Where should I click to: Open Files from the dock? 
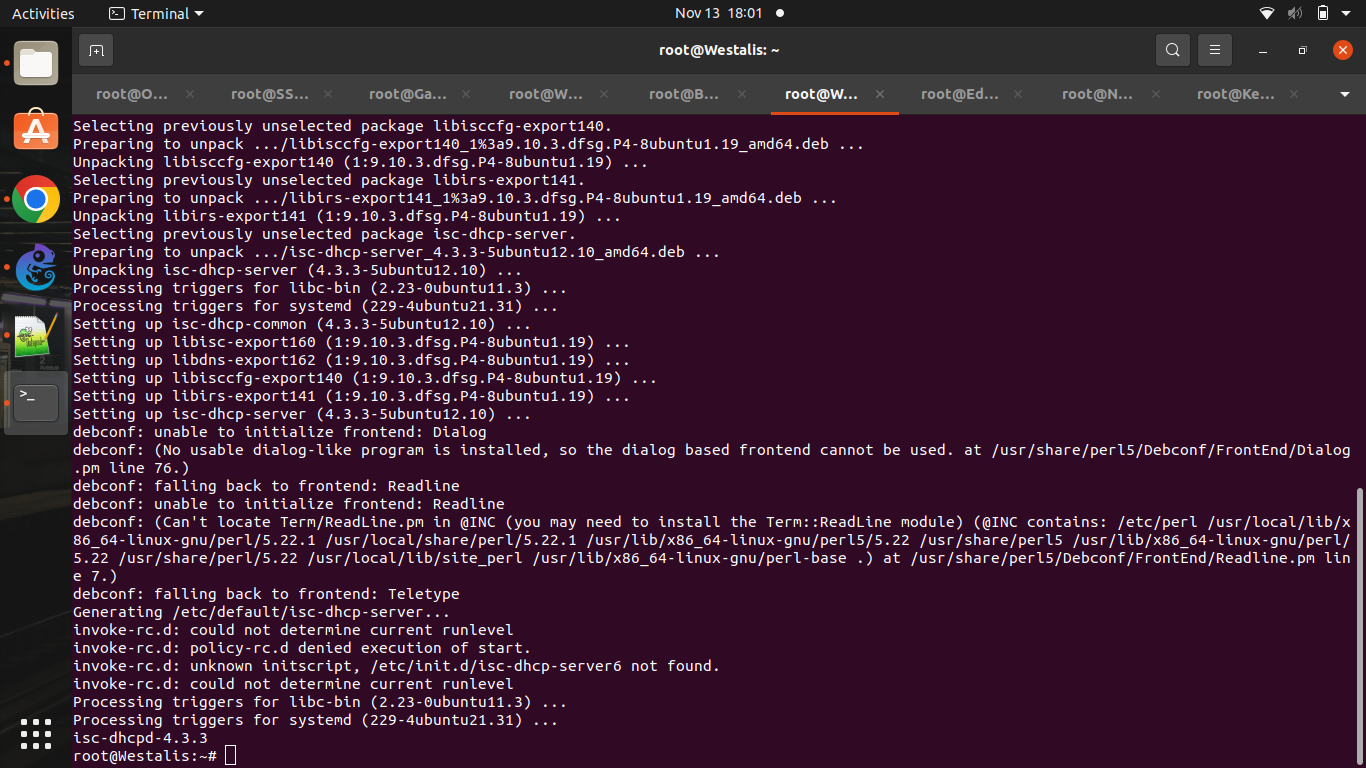click(x=36, y=63)
